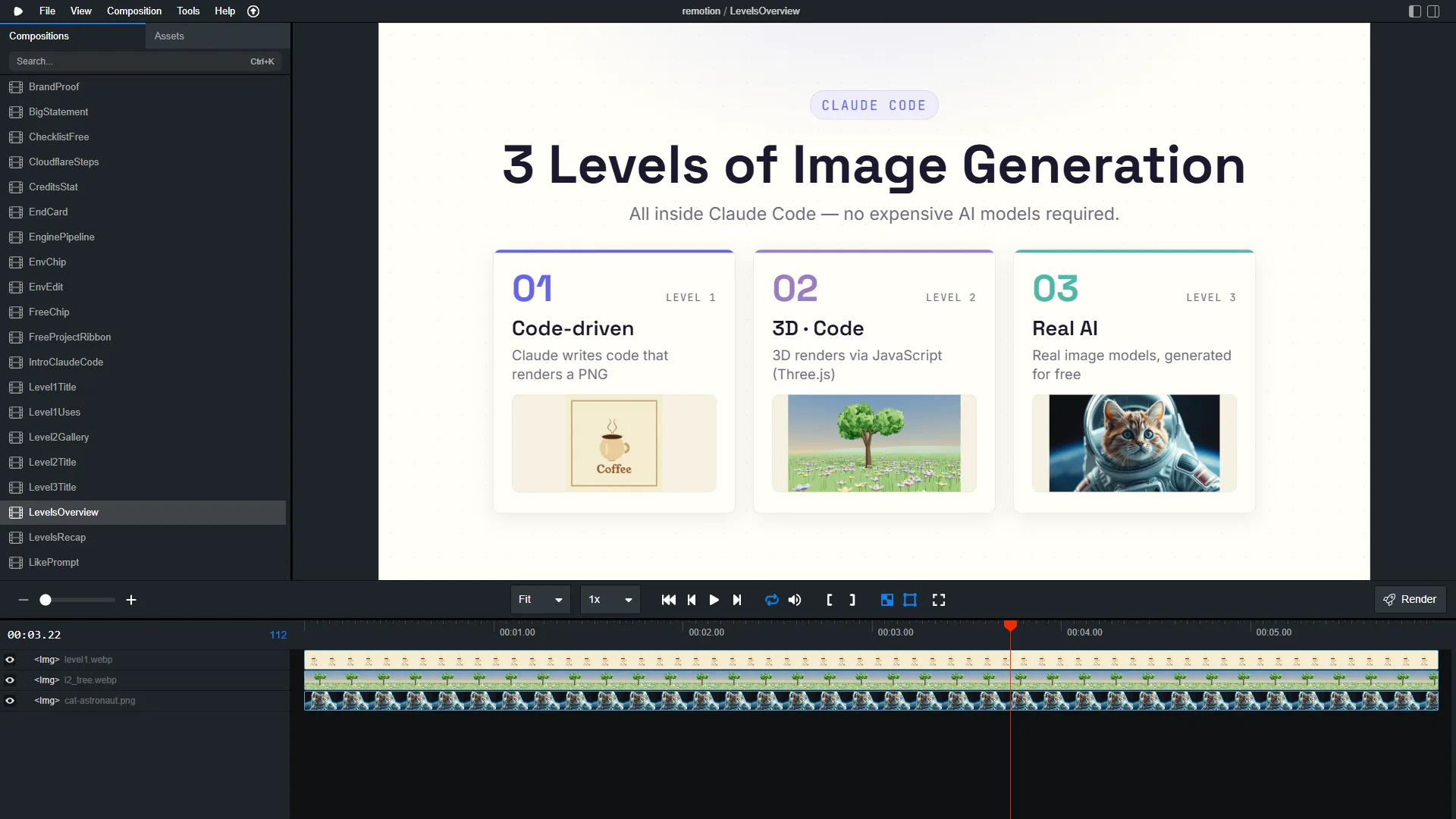Focus the composition Search field

pyautogui.click(x=145, y=61)
